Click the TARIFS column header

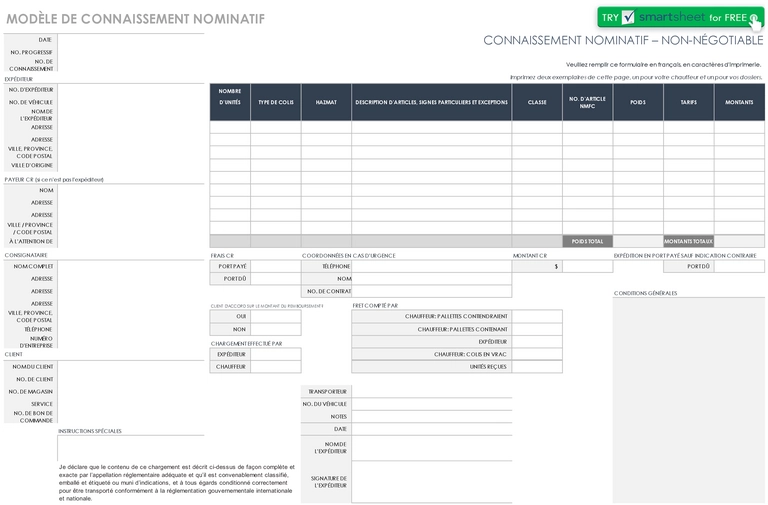689,102
